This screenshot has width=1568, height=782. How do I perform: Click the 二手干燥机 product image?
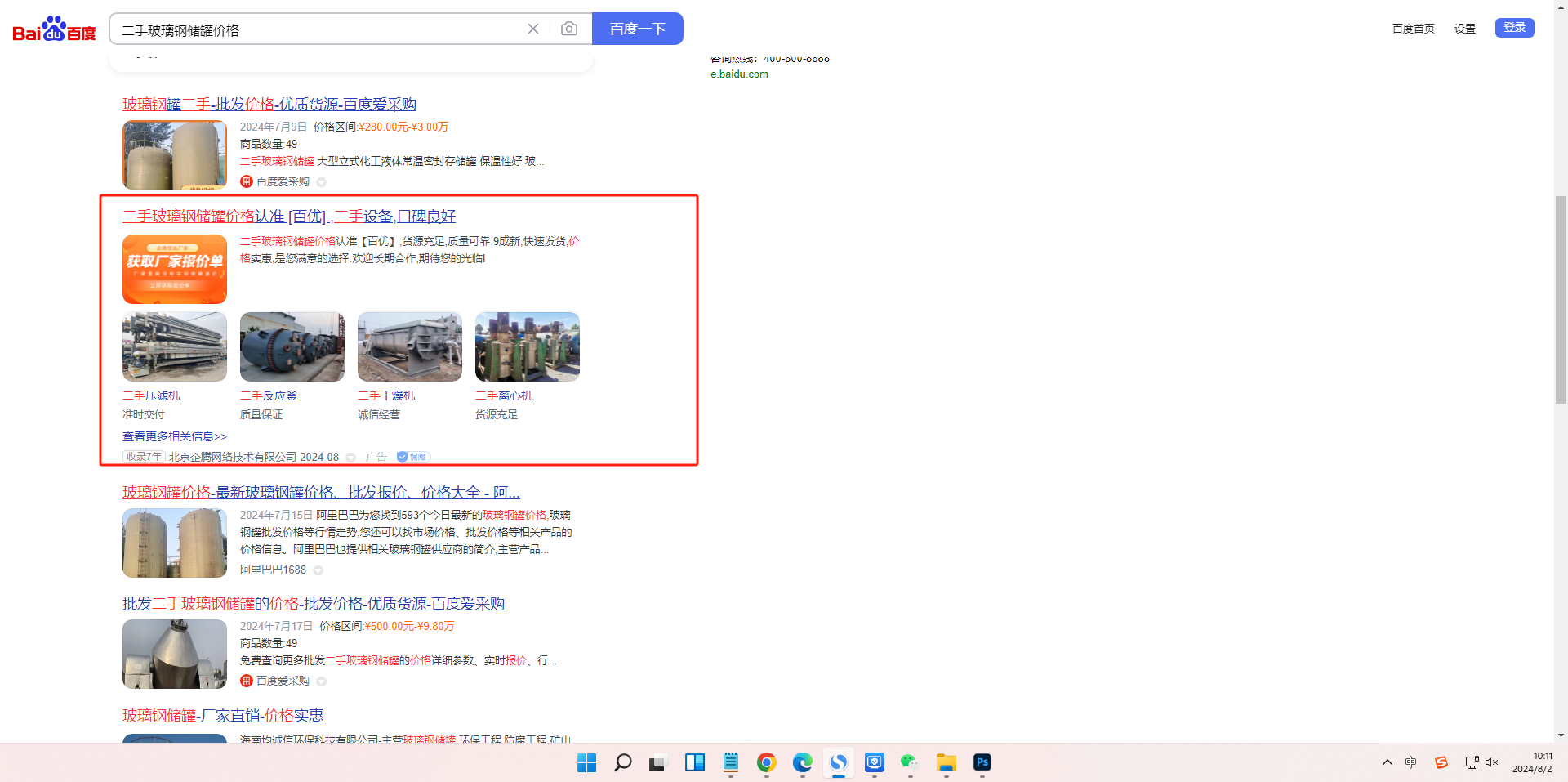coord(410,346)
